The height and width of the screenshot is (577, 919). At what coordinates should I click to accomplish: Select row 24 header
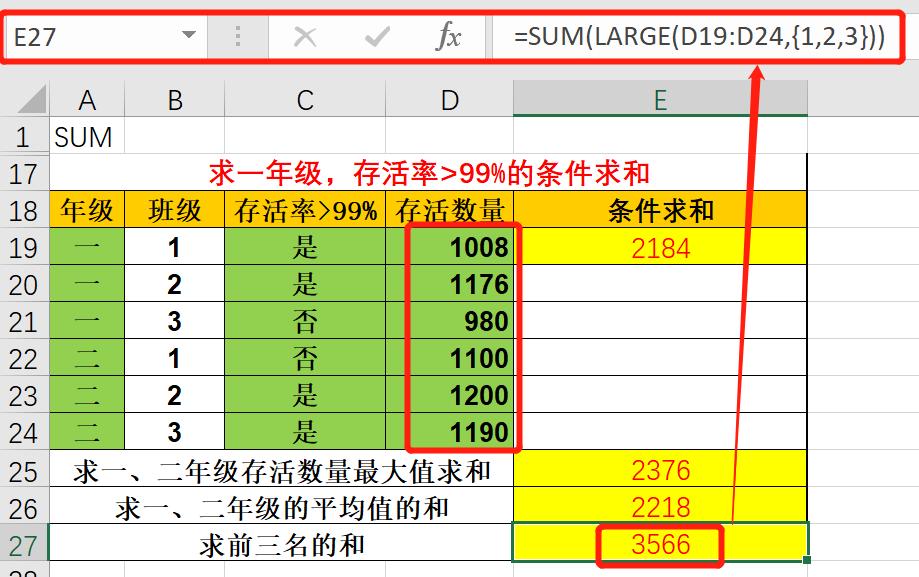point(24,432)
